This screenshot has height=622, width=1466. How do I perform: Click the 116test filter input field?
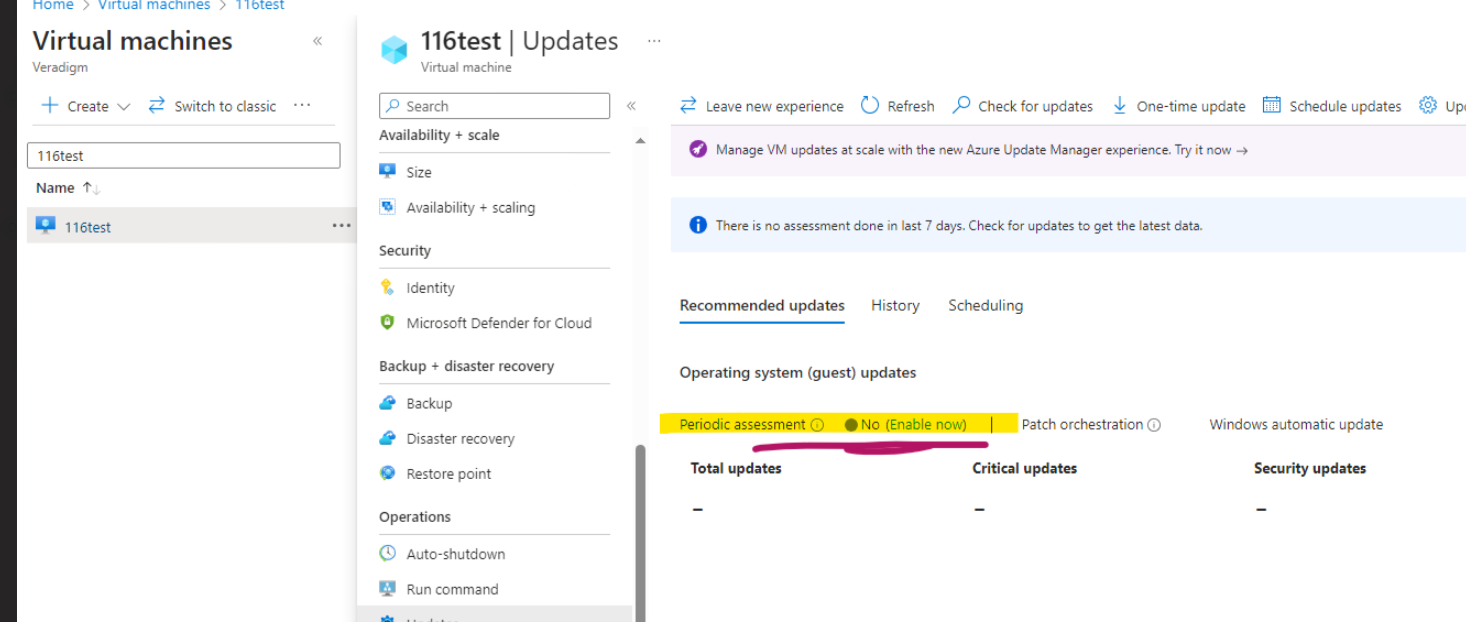pos(183,155)
